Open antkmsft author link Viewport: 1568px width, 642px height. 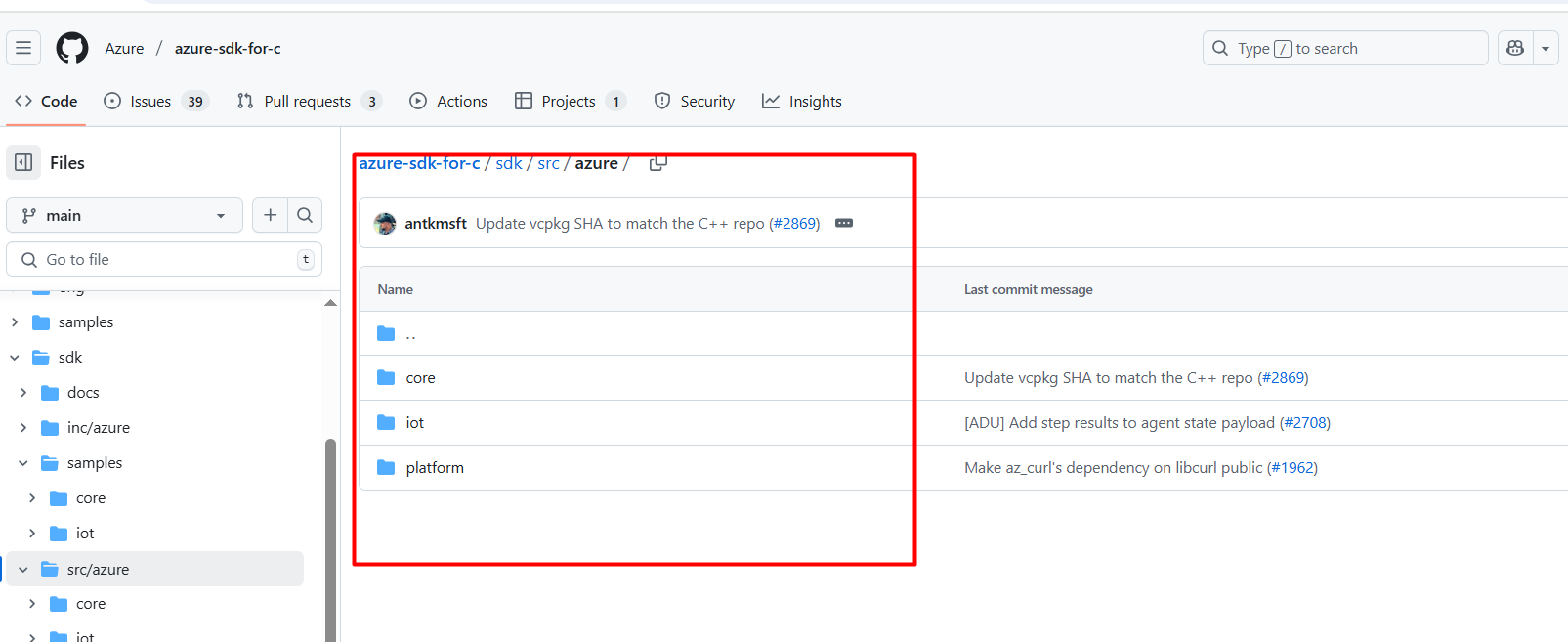[x=436, y=224]
